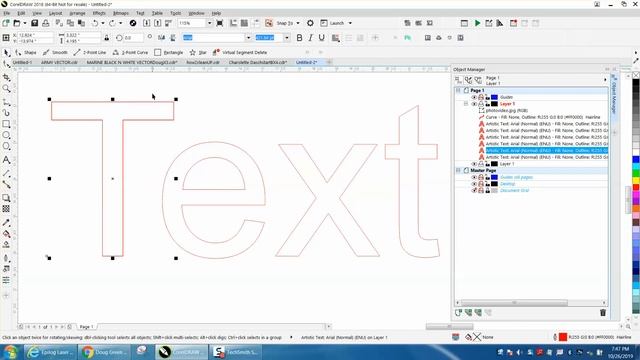Click the rotation angle input field

click(x=133, y=38)
